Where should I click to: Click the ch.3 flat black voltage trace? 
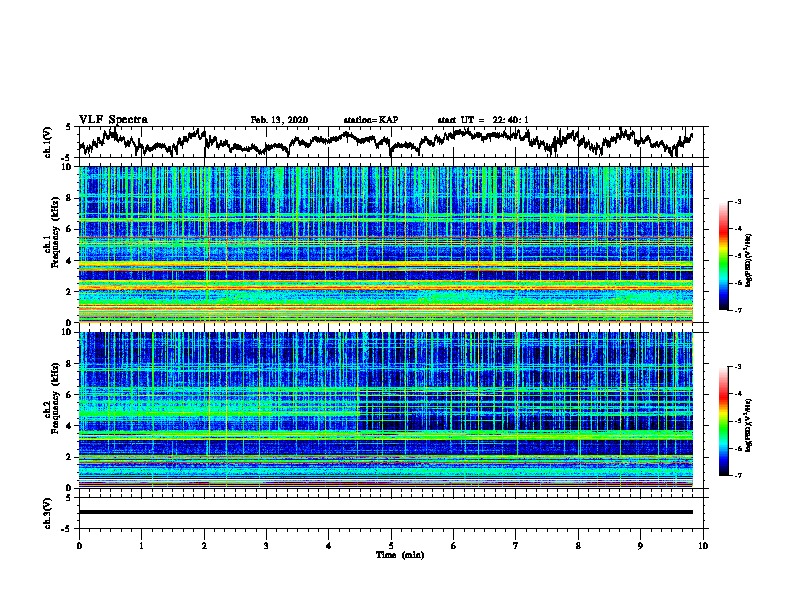[x=385, y=512]
